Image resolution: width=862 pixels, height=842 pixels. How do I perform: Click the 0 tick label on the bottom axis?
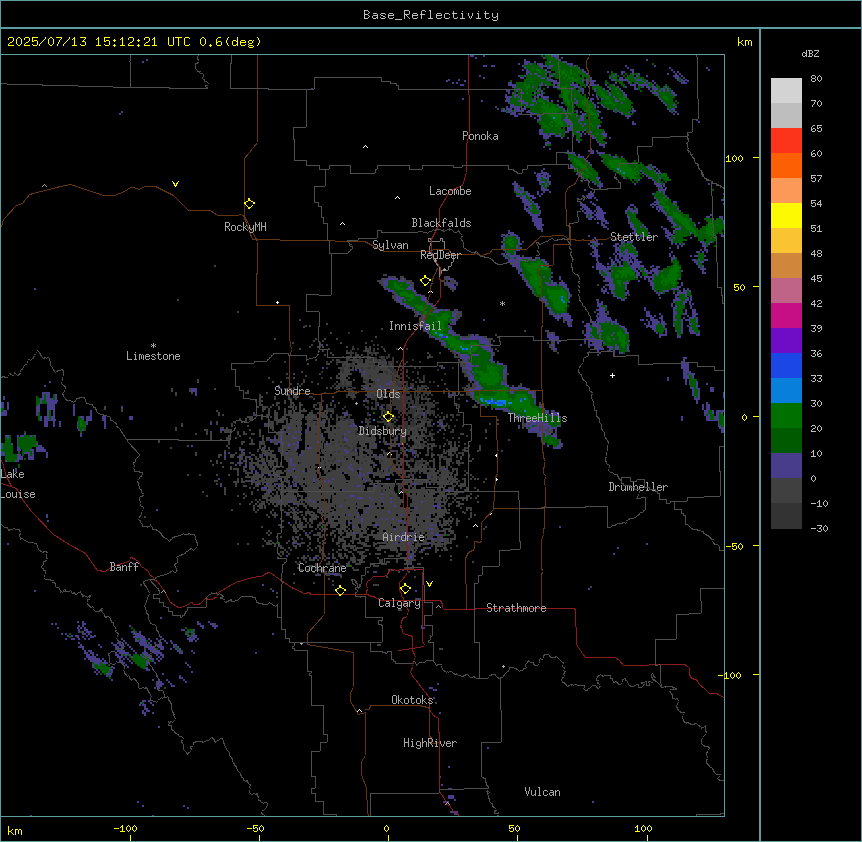pos(386,828)
